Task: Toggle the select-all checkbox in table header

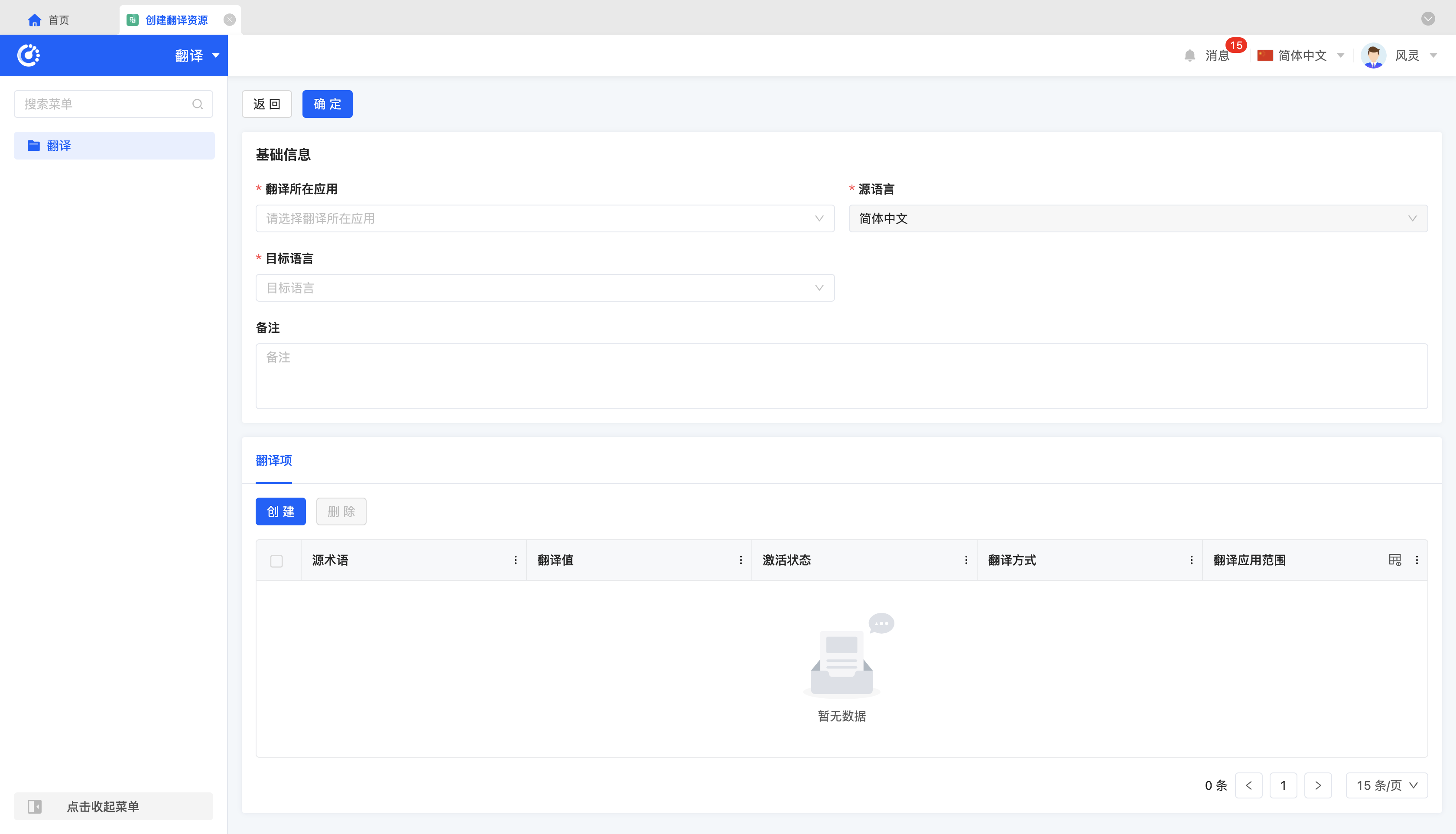Action: (x=276, y=561)
